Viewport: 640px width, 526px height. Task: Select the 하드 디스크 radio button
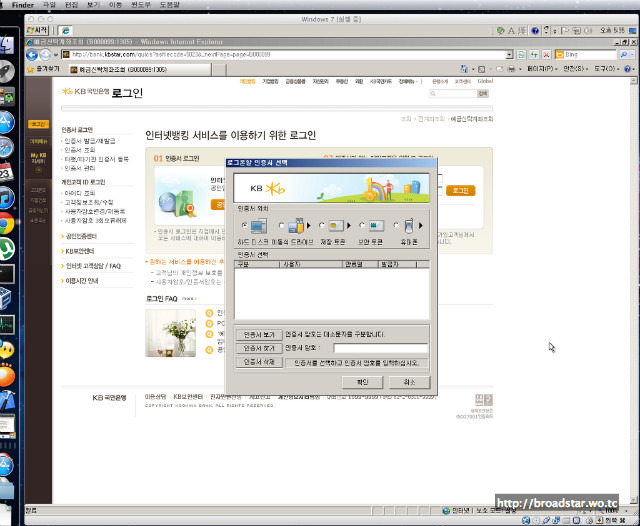tap(244, 225)
